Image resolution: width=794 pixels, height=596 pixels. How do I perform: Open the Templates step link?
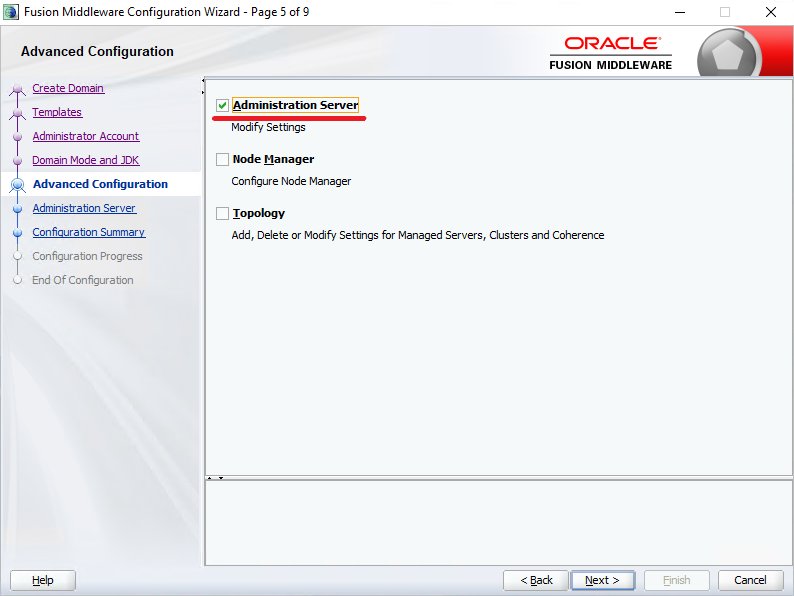tap(57, 112)
